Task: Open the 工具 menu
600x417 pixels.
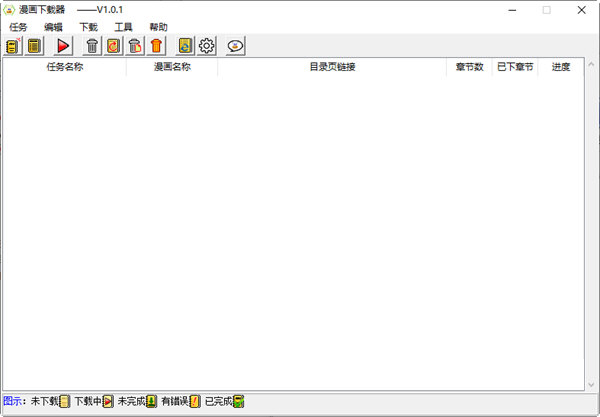Action: pyautogui.click(x=123, y=27)
